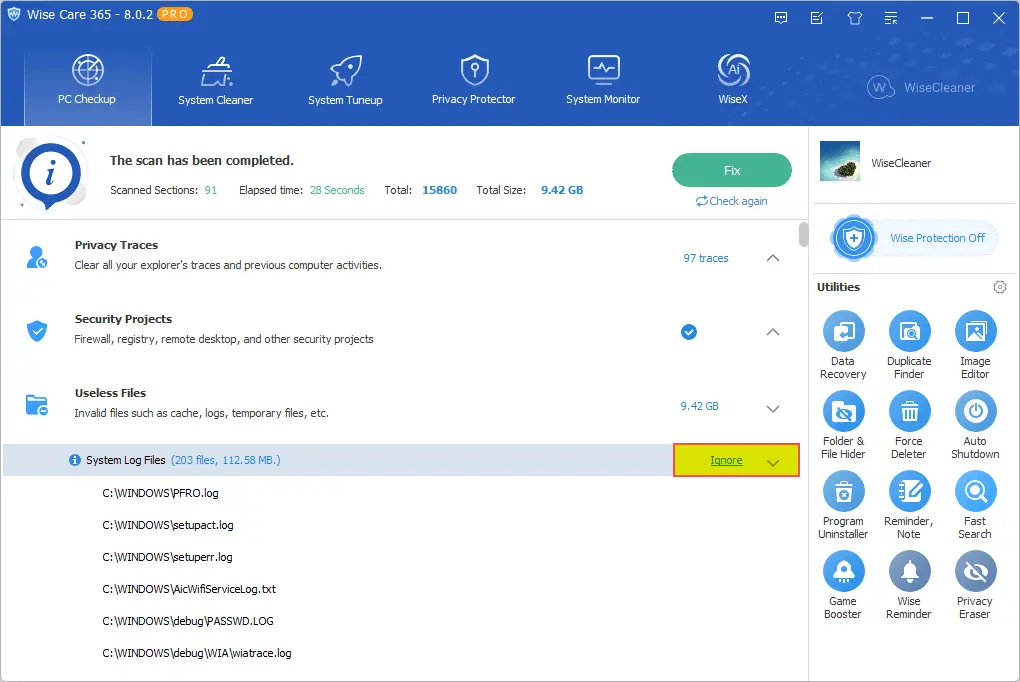Click the WiseCleaner account name
The height and width of the screenshot is (682, 1020).
(x=901, y=163)
